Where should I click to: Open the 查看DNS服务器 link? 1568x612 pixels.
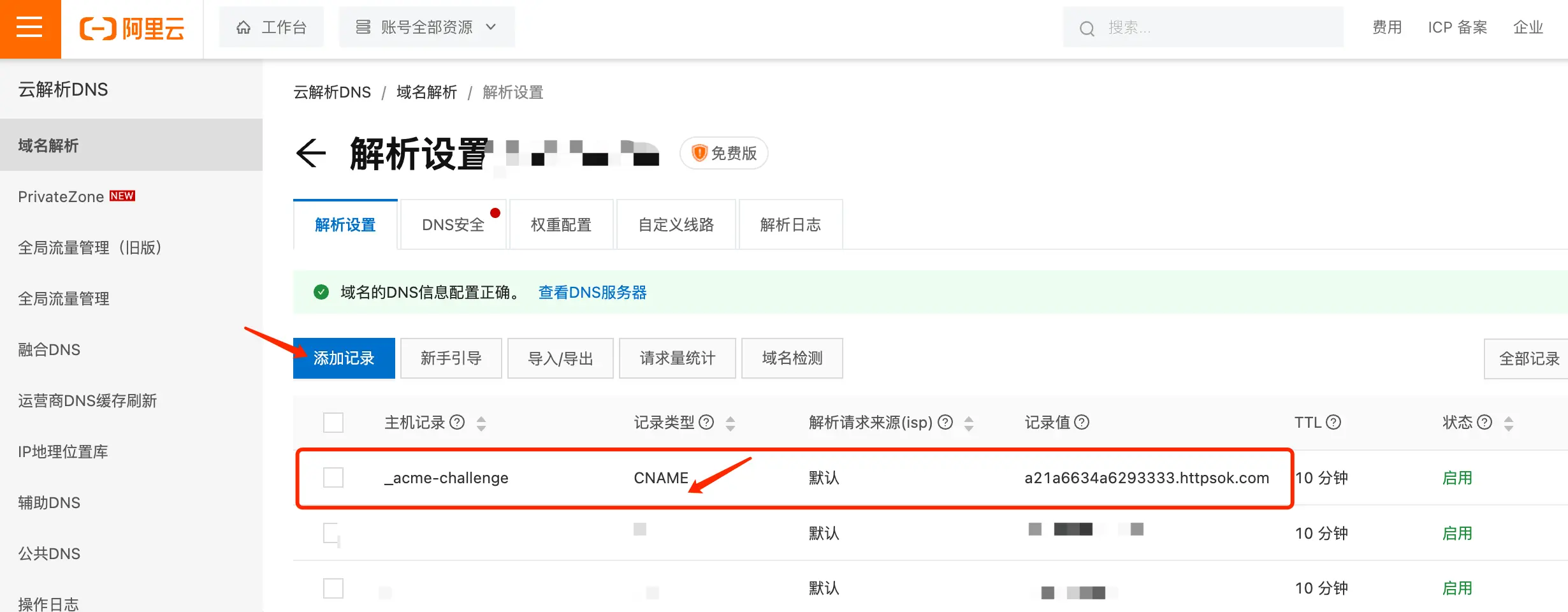coord(592,293)
